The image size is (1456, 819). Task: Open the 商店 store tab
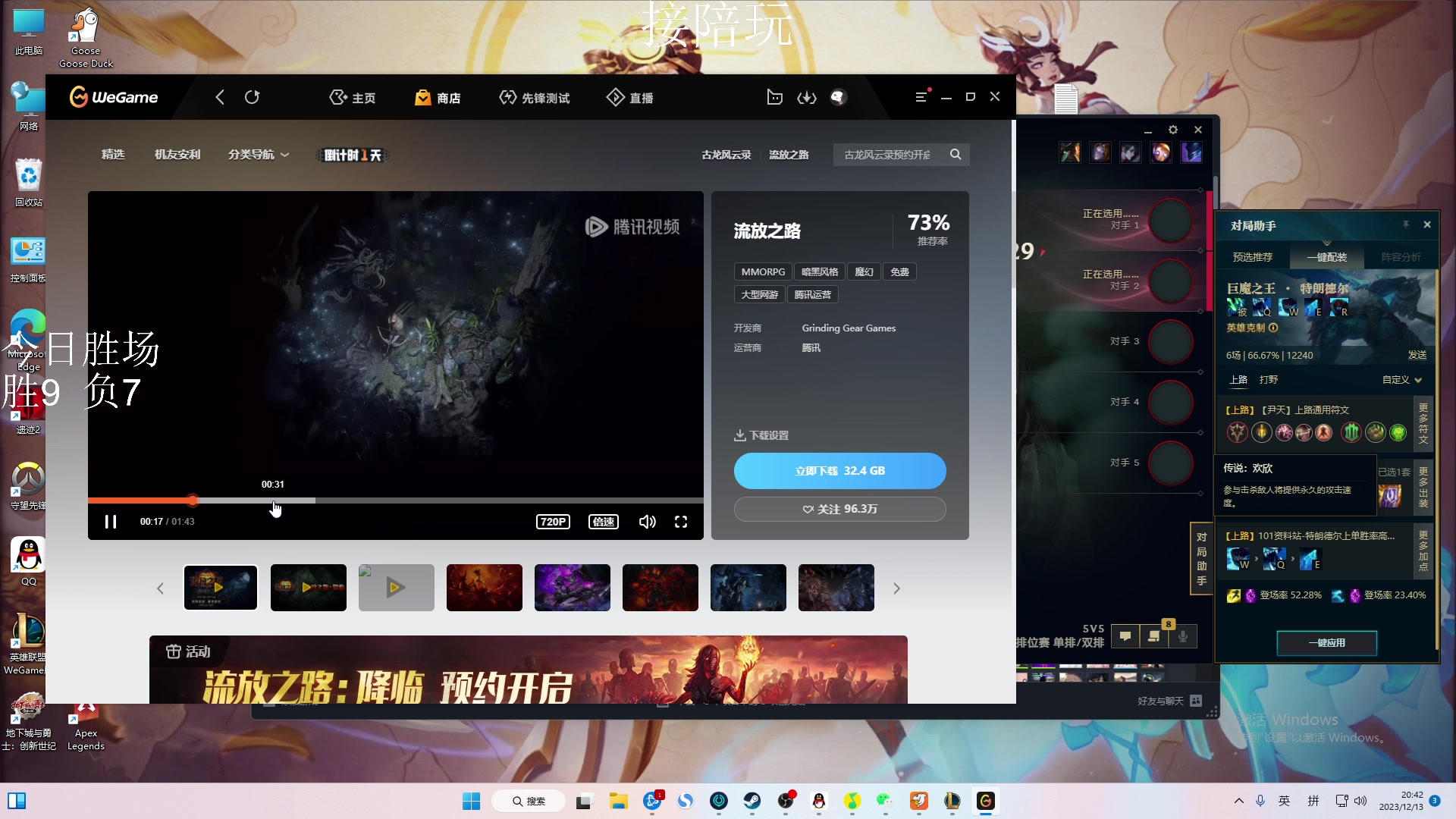pyautogui.click(x=438, y=98)
